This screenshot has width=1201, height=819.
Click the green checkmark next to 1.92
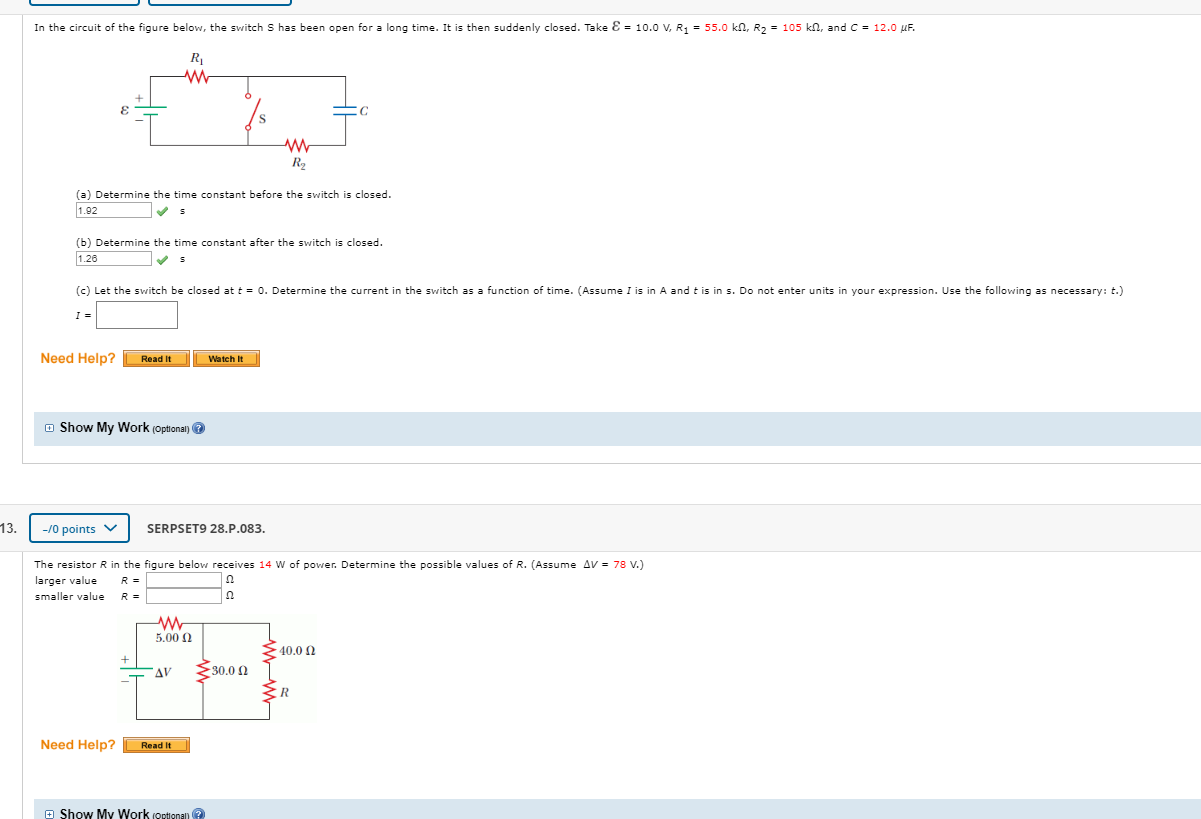tap(163, 211)
